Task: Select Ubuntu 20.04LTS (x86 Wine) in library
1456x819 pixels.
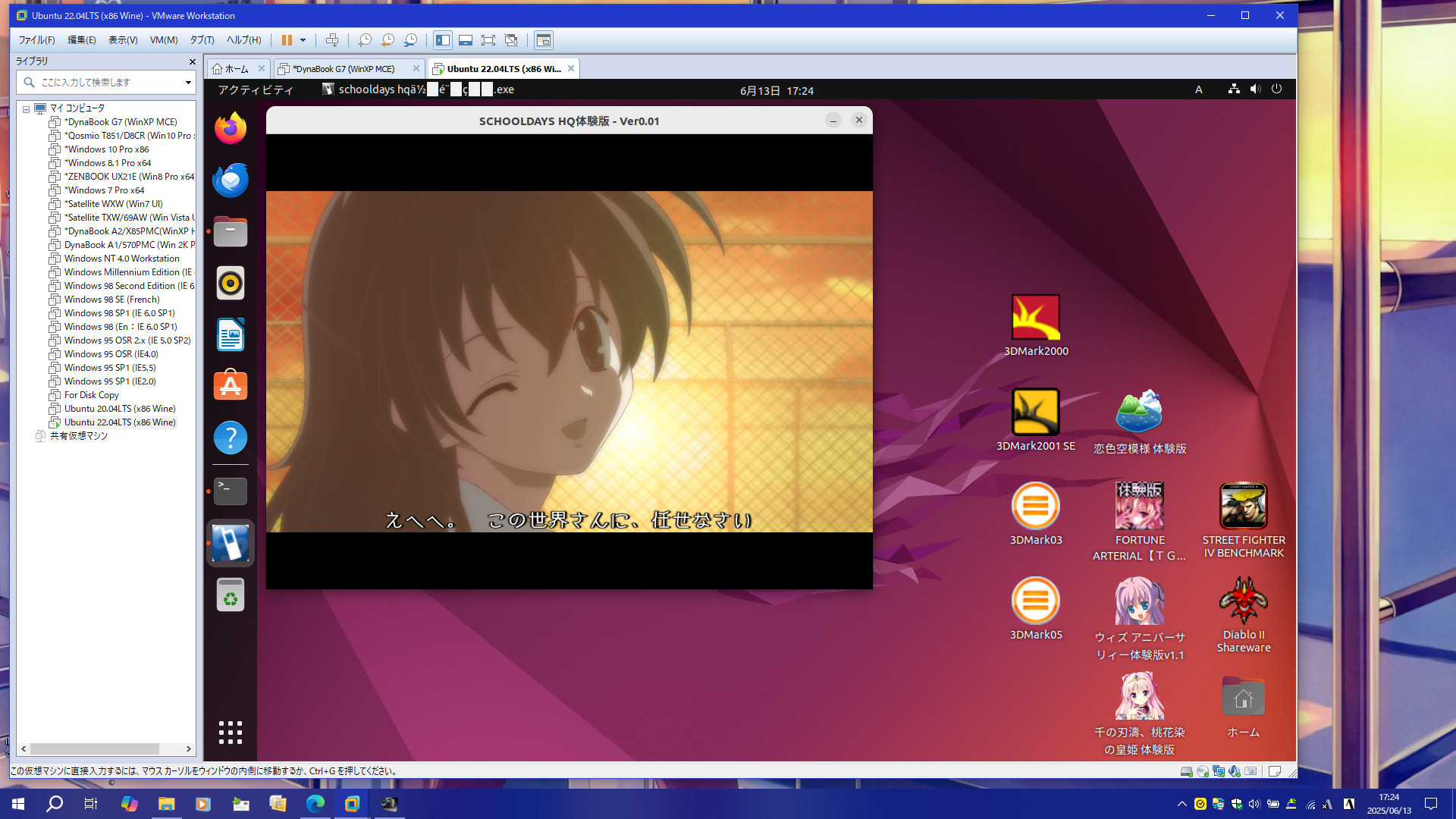Action: tap(120, 409)
